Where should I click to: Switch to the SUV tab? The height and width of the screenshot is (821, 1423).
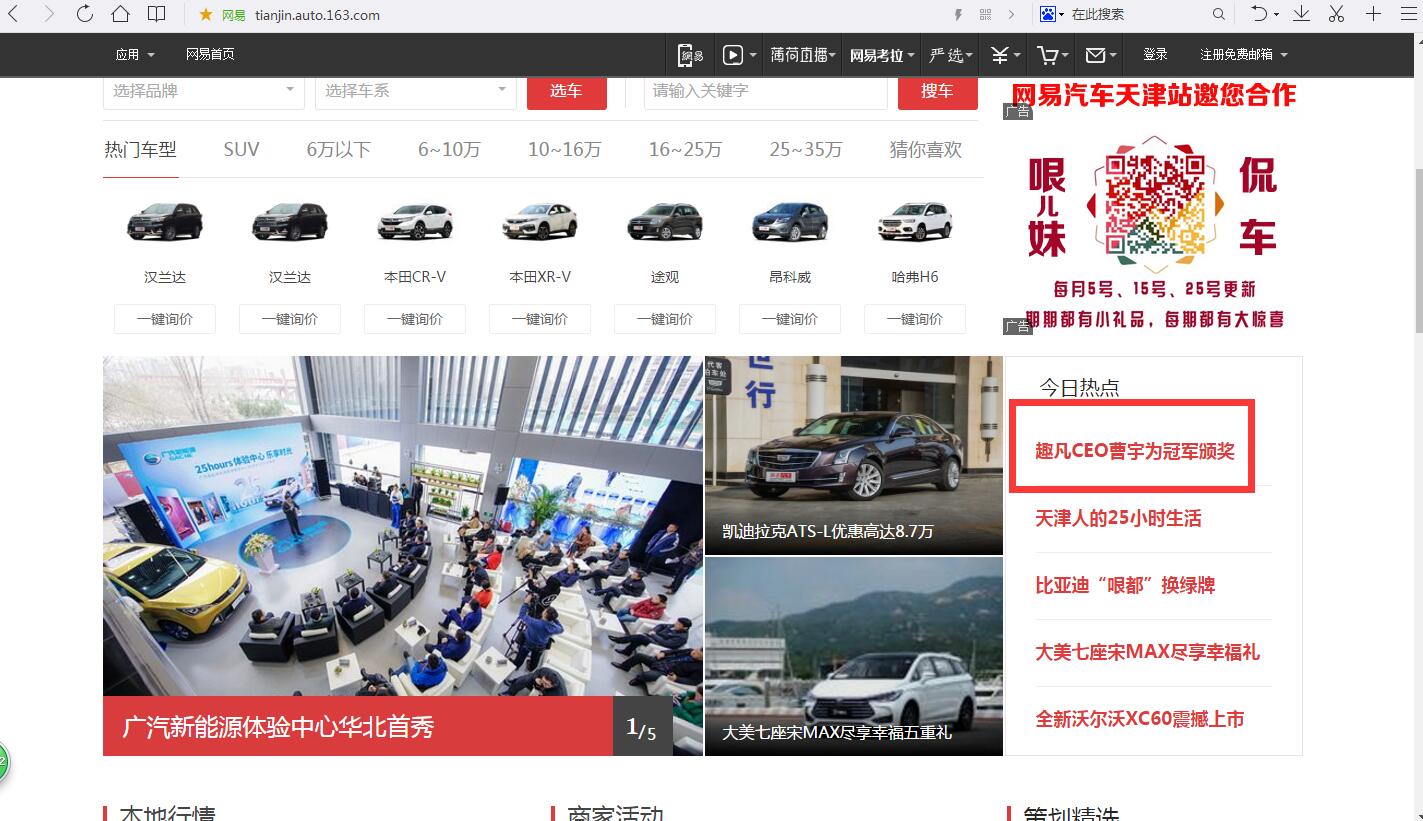(x=241, y=150)
